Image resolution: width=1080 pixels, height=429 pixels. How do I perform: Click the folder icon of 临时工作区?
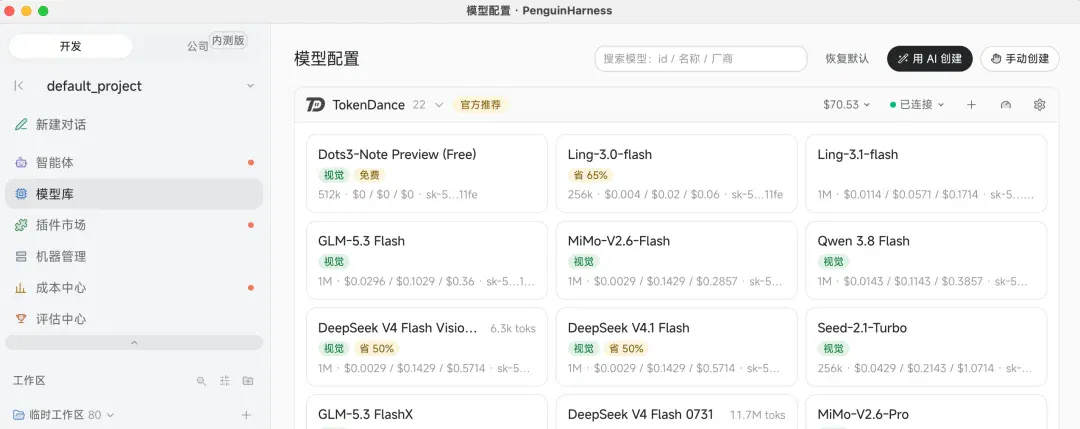(19, 415)
